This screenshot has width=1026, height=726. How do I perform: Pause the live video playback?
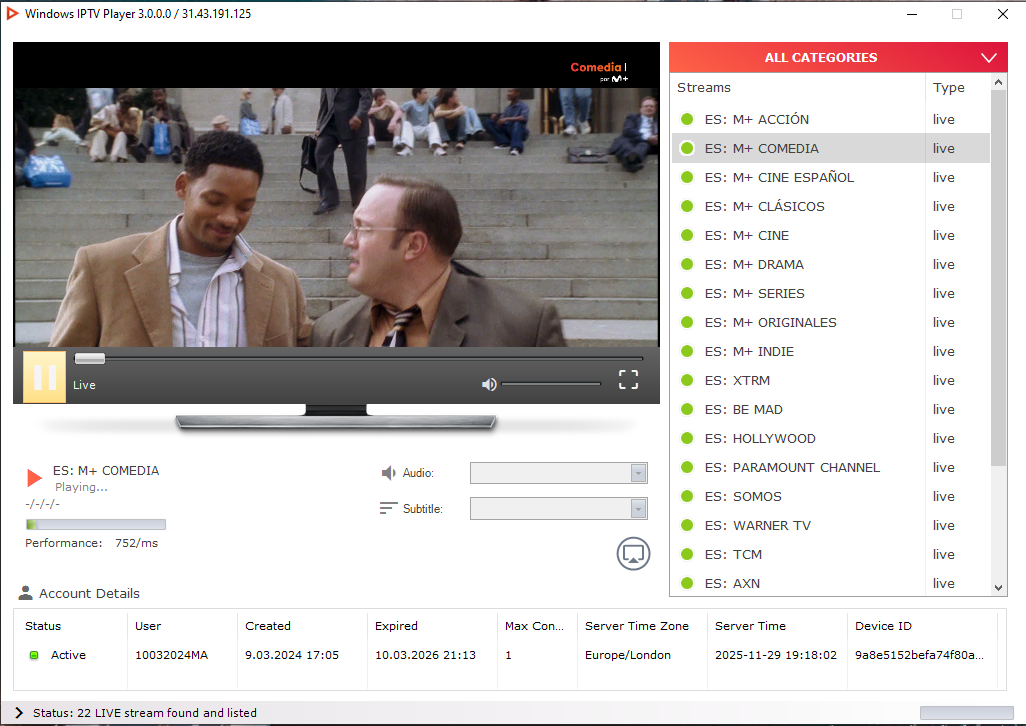point(44,377)
